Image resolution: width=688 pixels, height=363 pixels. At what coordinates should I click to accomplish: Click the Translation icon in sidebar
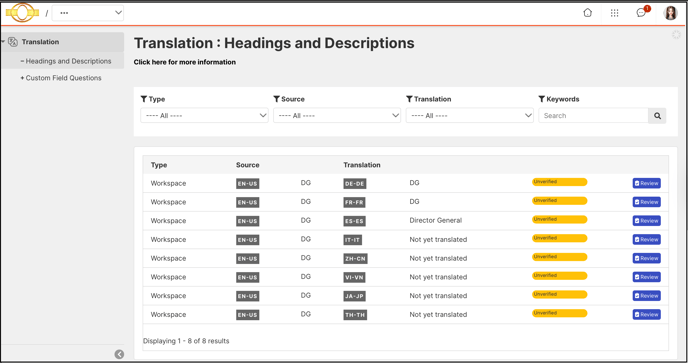click(13, 42)
